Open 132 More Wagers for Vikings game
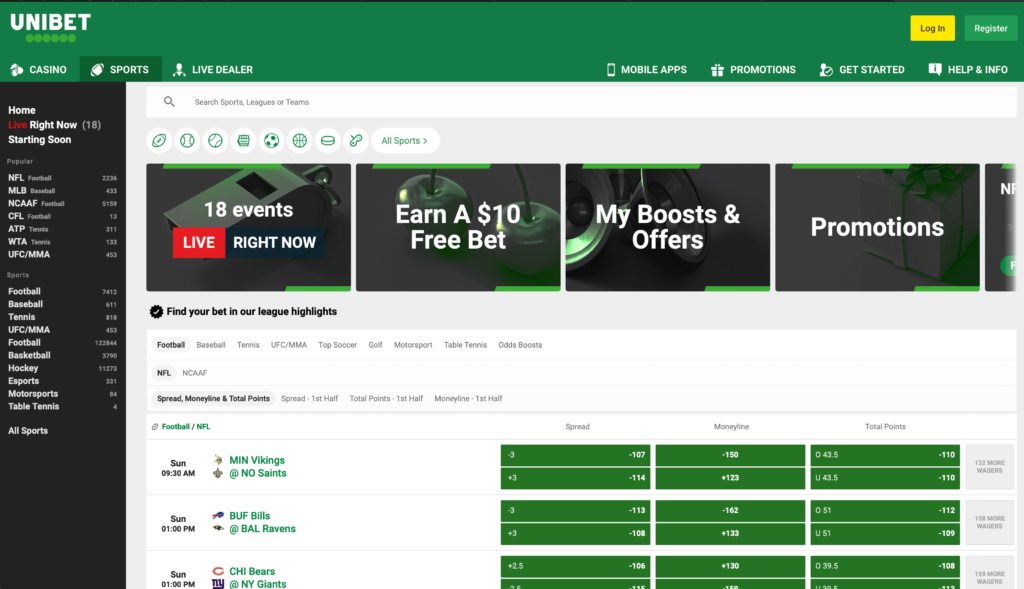Viewport: 1024px width, 589px height. pos(989,466)
